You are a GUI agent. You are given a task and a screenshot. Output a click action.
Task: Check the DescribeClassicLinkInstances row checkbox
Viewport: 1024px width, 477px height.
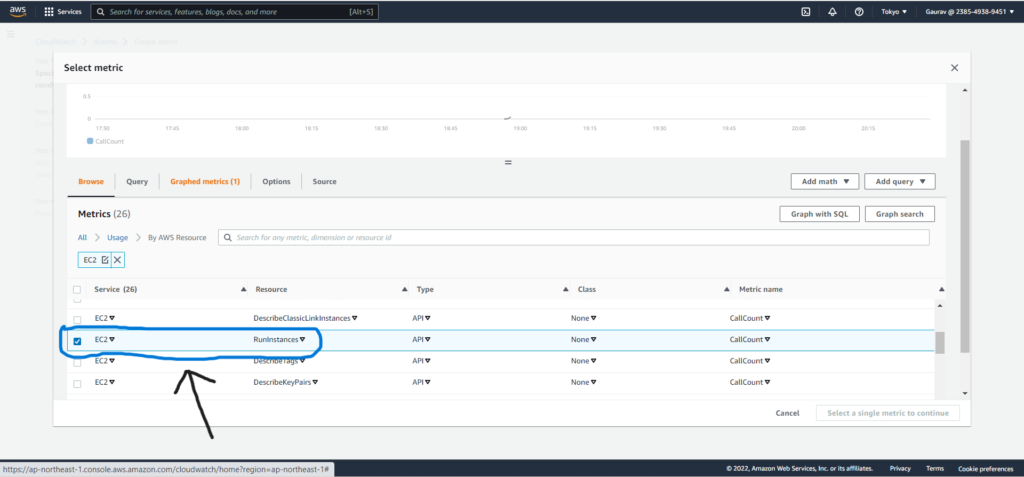point(77,320)
